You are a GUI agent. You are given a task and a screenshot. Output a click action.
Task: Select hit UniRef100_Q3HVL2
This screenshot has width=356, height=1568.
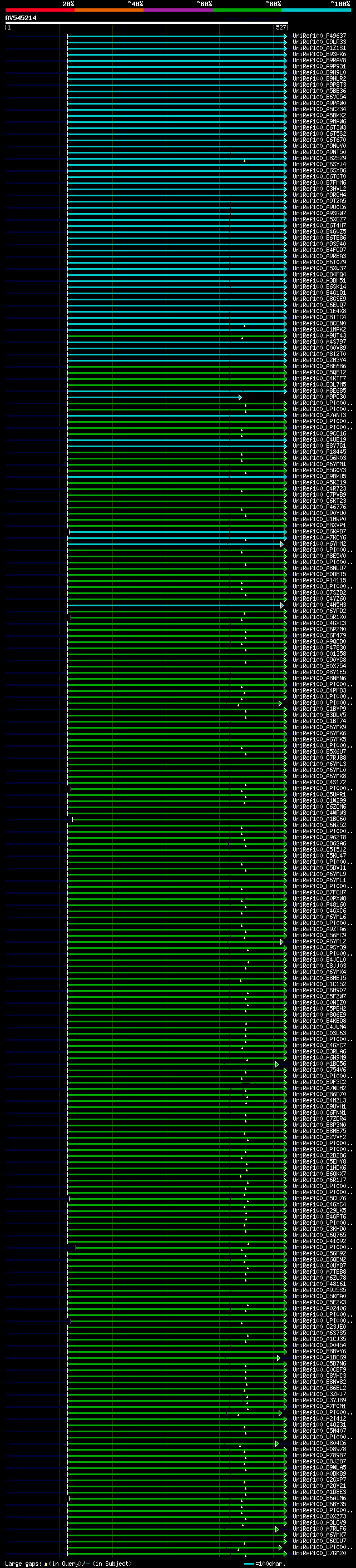(x=319, y=189)
